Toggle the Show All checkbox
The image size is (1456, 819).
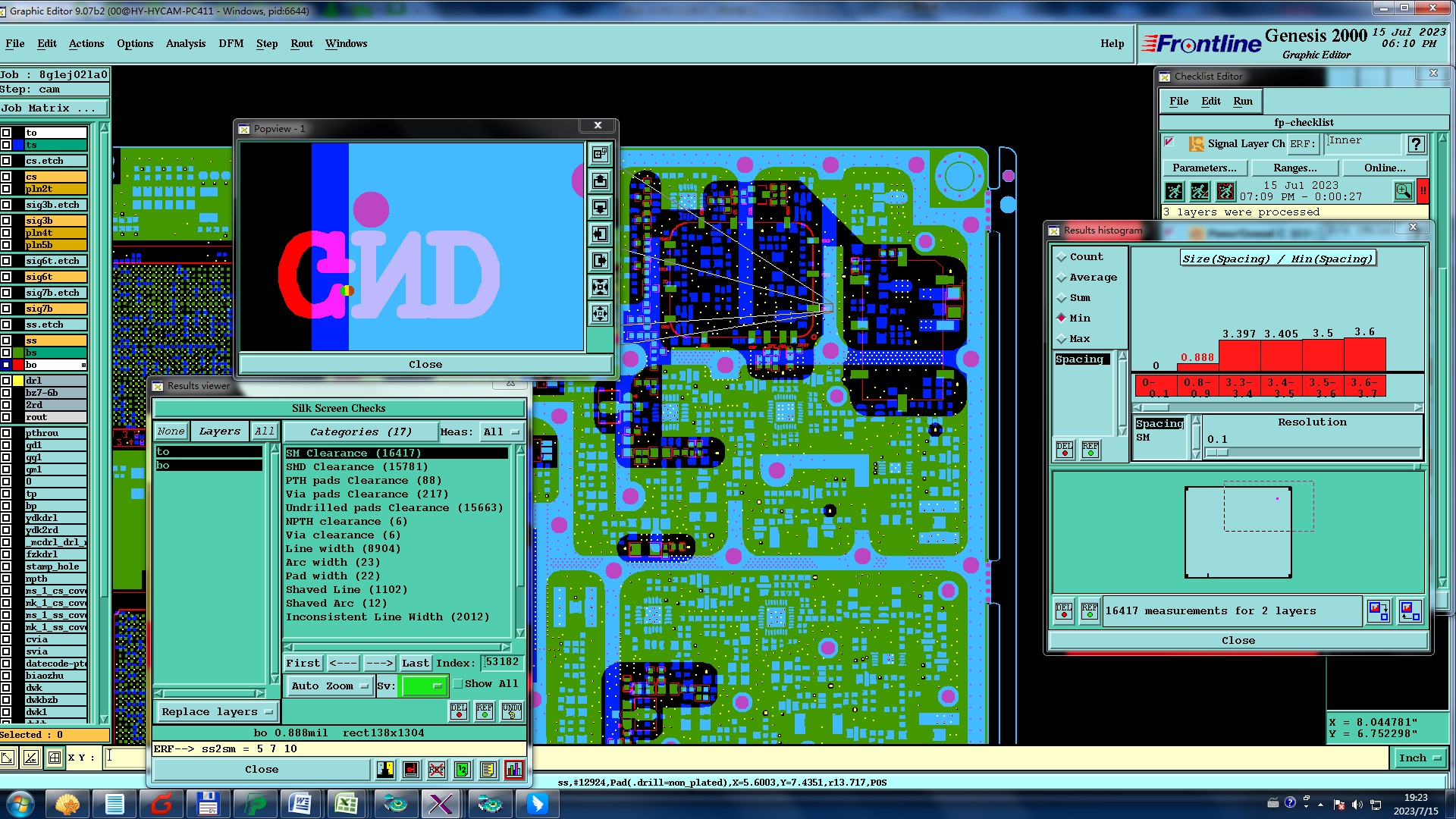pyautogui.click(x=458, y=684)
